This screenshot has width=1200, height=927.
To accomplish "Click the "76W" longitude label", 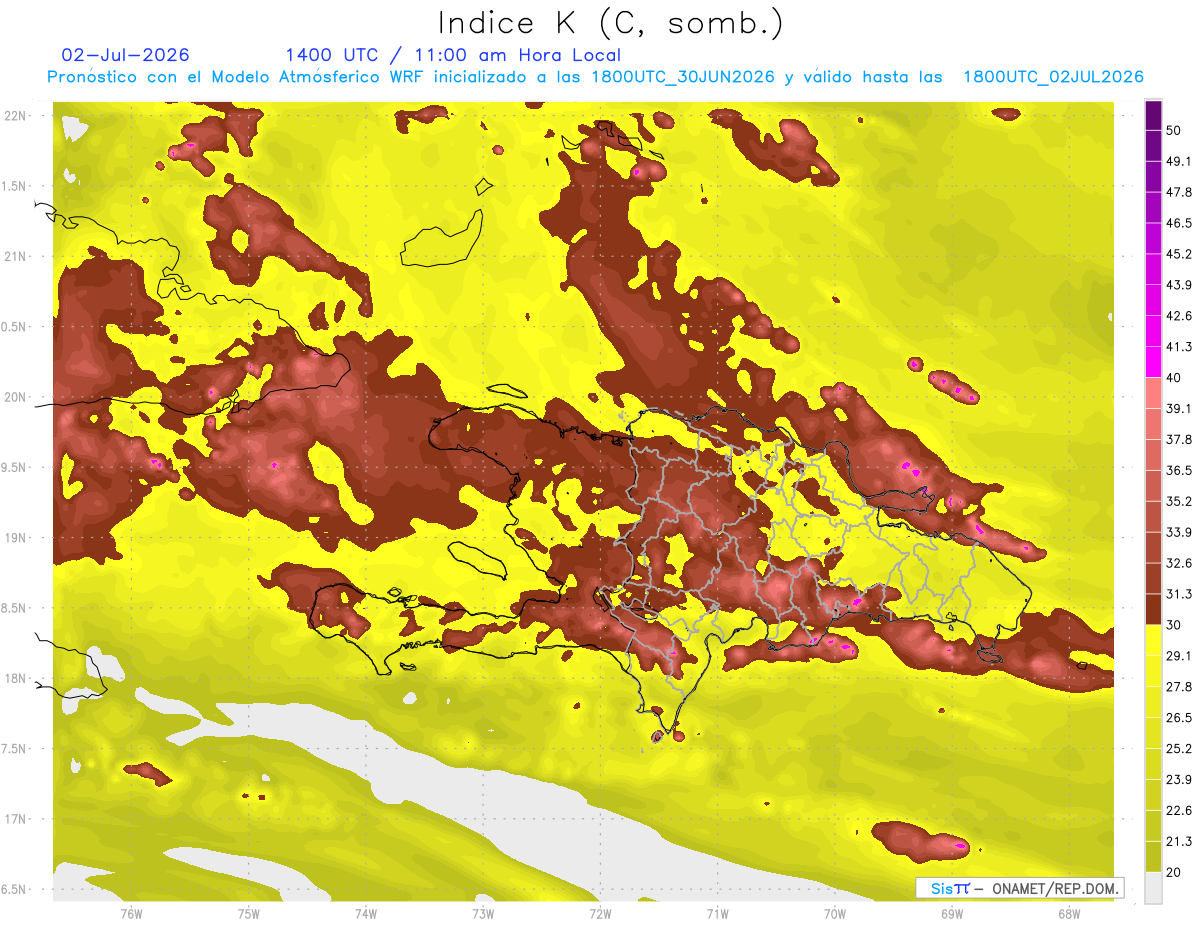I will pyautogui.click(x=131, y=913).
